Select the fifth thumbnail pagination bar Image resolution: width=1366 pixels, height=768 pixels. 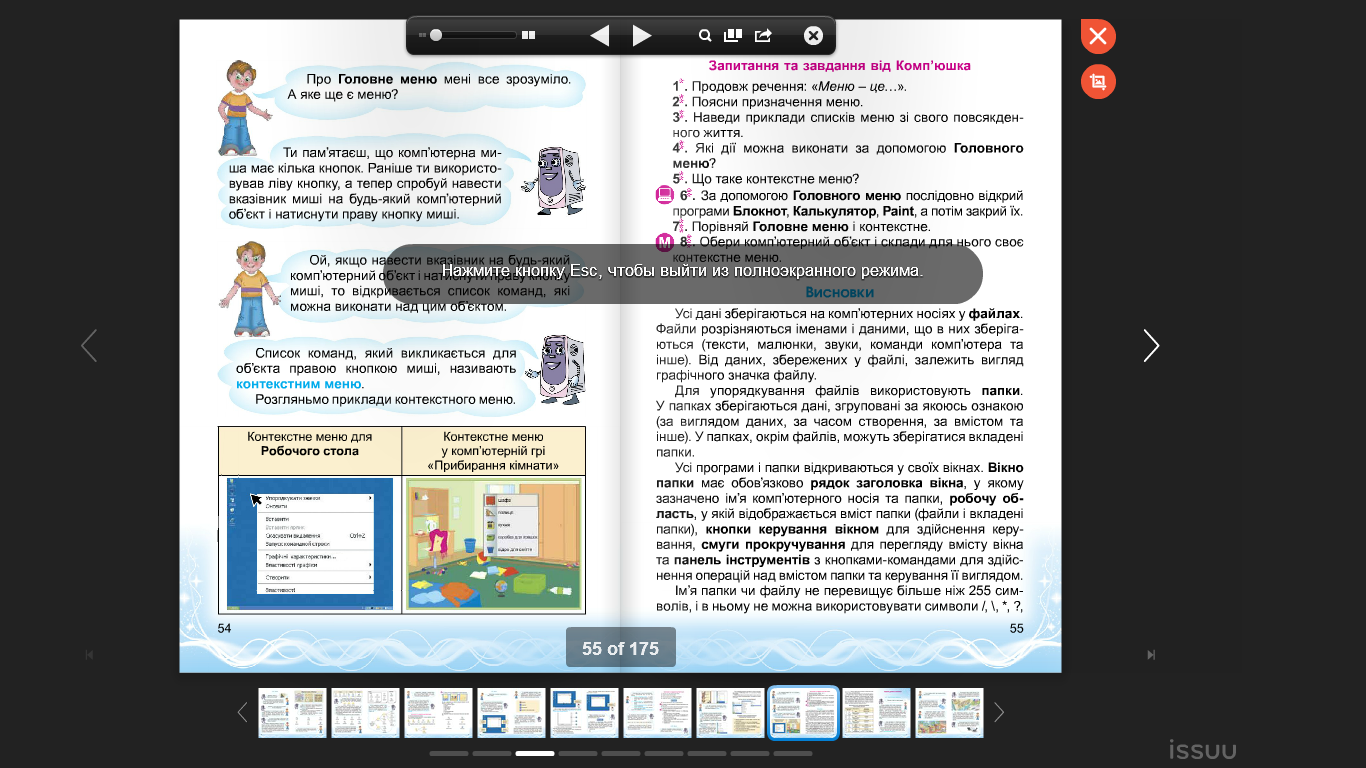(x=621, y=753)
